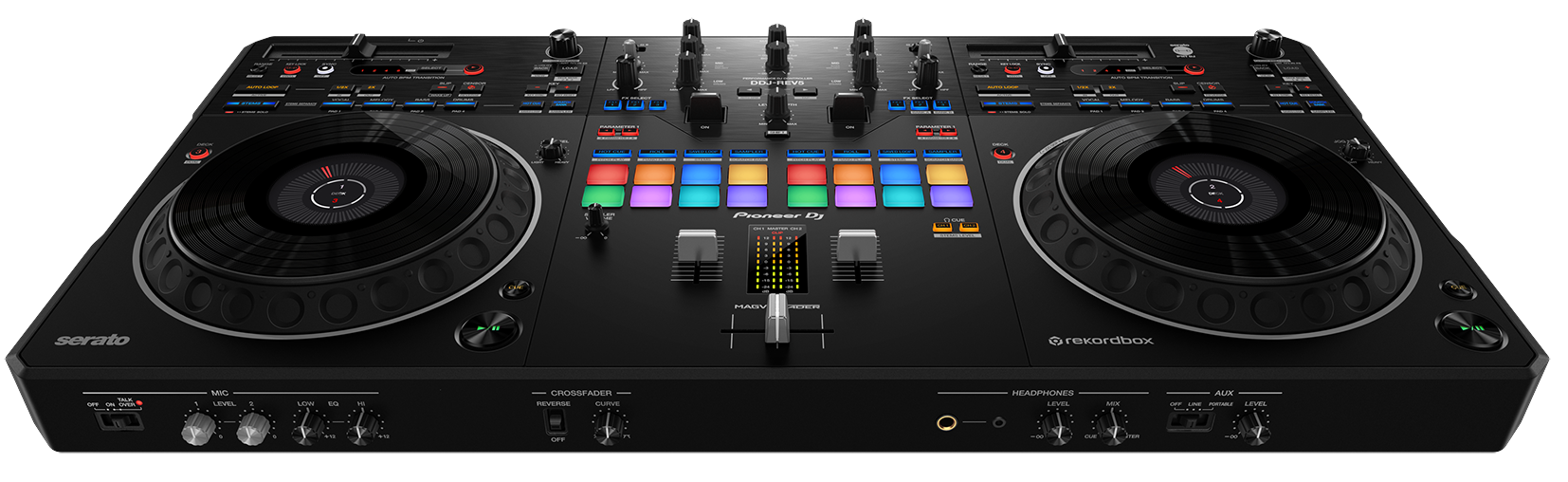Tap the left deck CENSOR button
This screenshot has width=1568, height=482.
pos(471,88)
